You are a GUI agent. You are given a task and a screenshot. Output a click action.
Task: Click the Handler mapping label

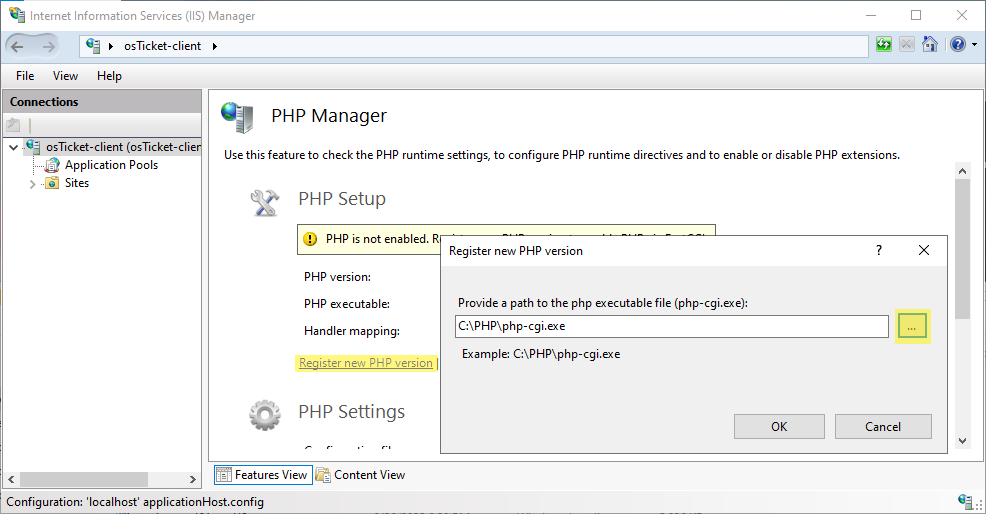352,331
